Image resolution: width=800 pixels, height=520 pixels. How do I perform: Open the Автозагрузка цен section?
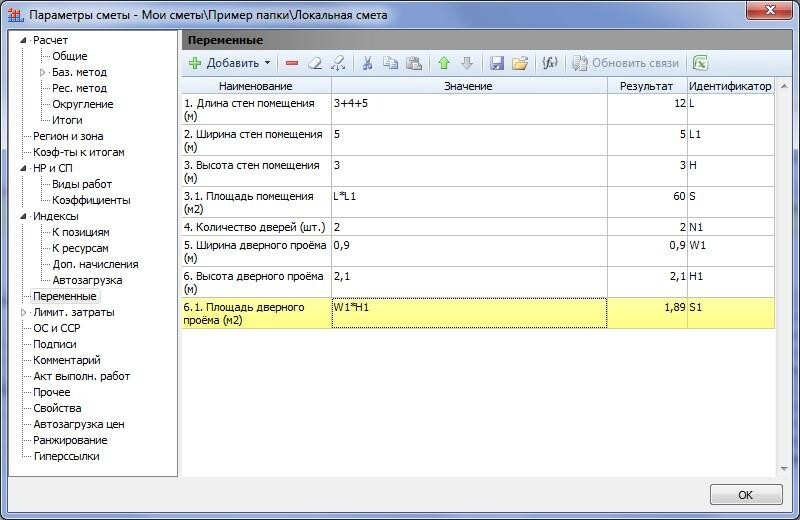[78, 424]
